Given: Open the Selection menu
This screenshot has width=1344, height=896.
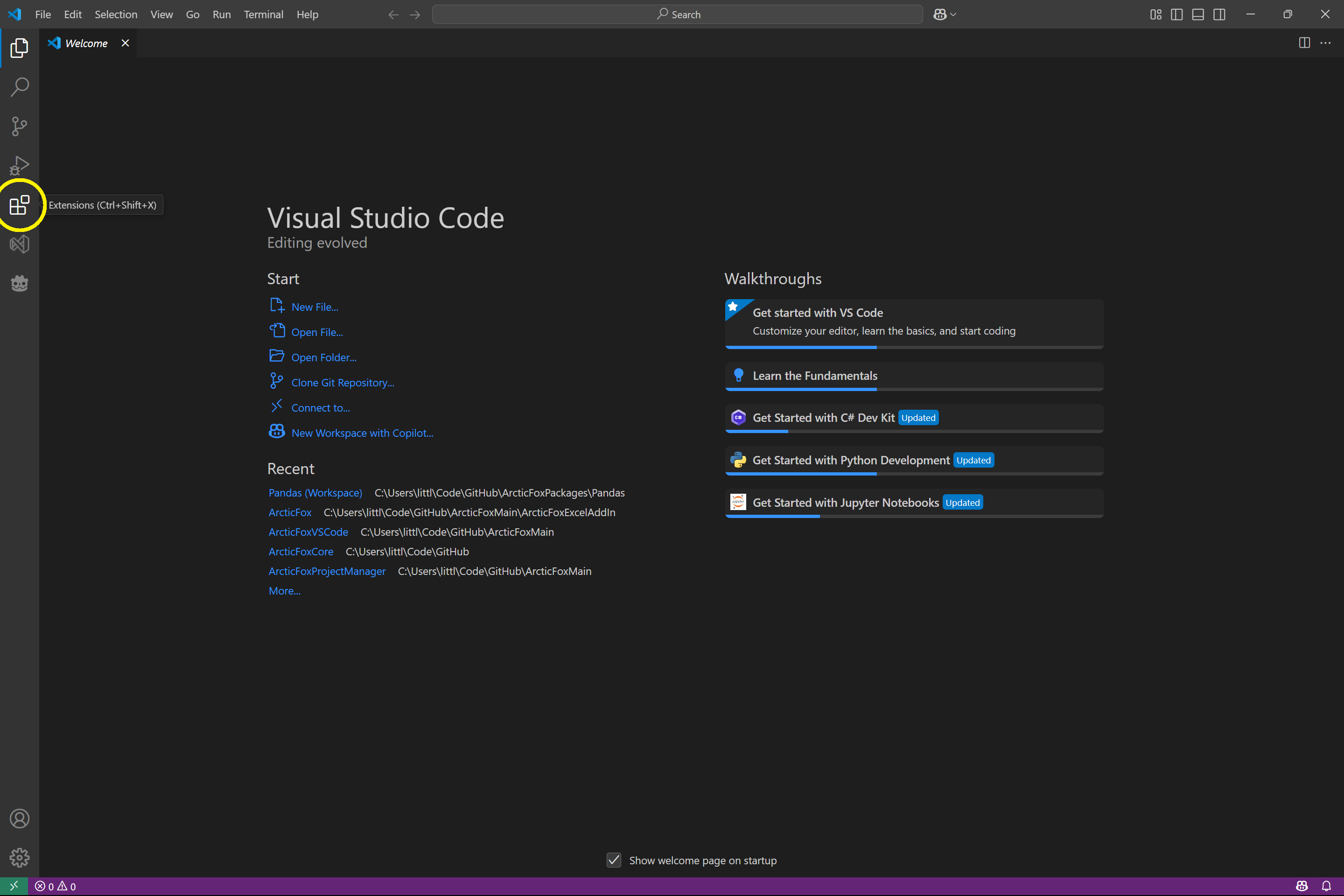Looking at the screenshot, I should [x=116, y=14].
